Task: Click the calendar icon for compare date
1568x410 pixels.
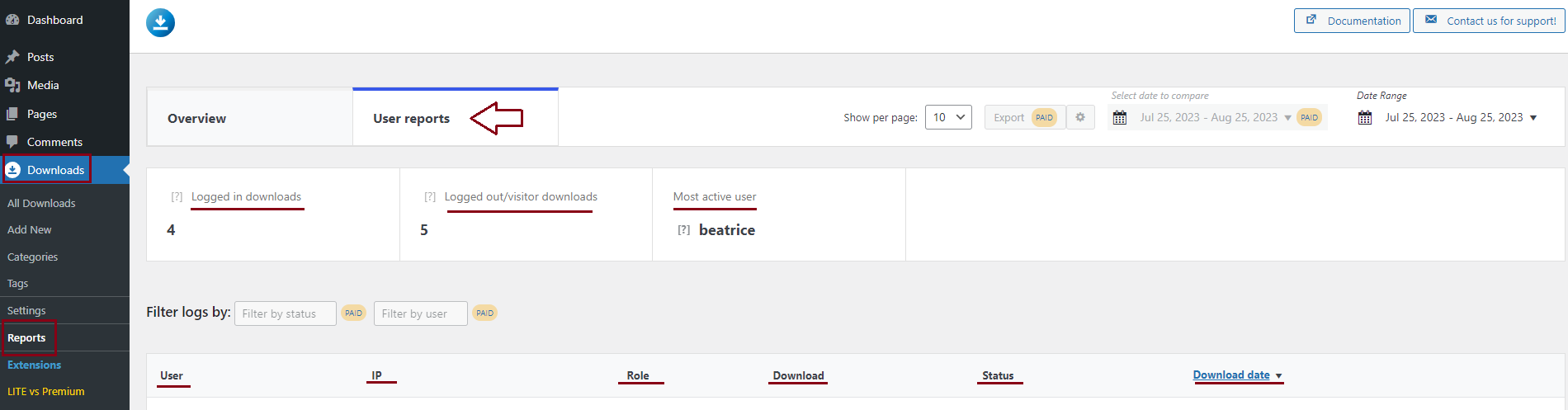Action: tap(1119, 118)
